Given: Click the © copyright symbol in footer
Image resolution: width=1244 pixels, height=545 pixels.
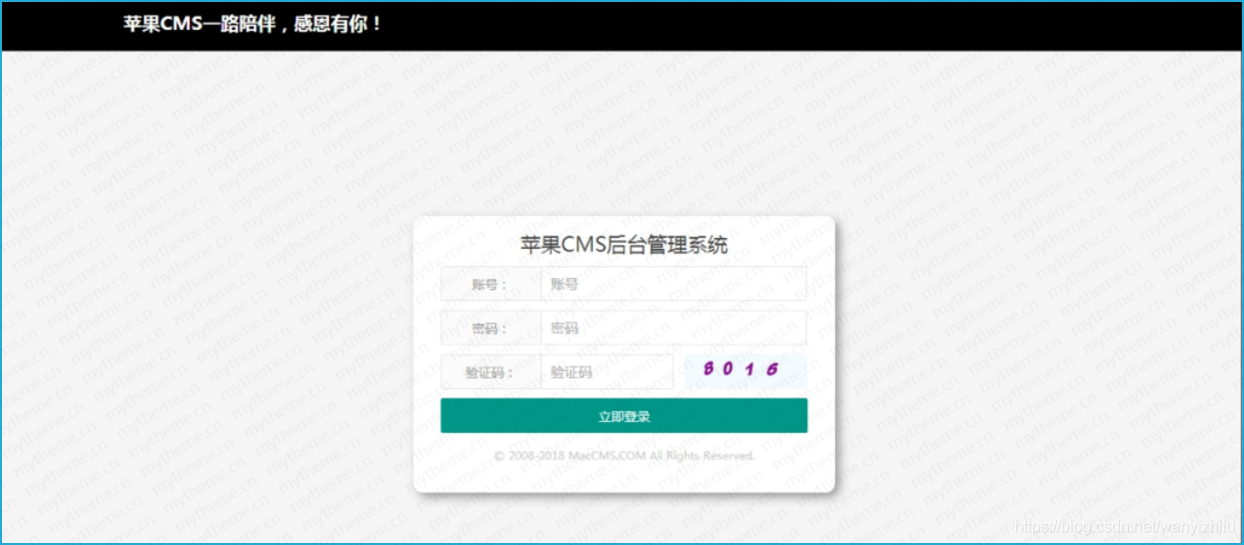Looking at the screenshot, I should (x=499, y=456).
